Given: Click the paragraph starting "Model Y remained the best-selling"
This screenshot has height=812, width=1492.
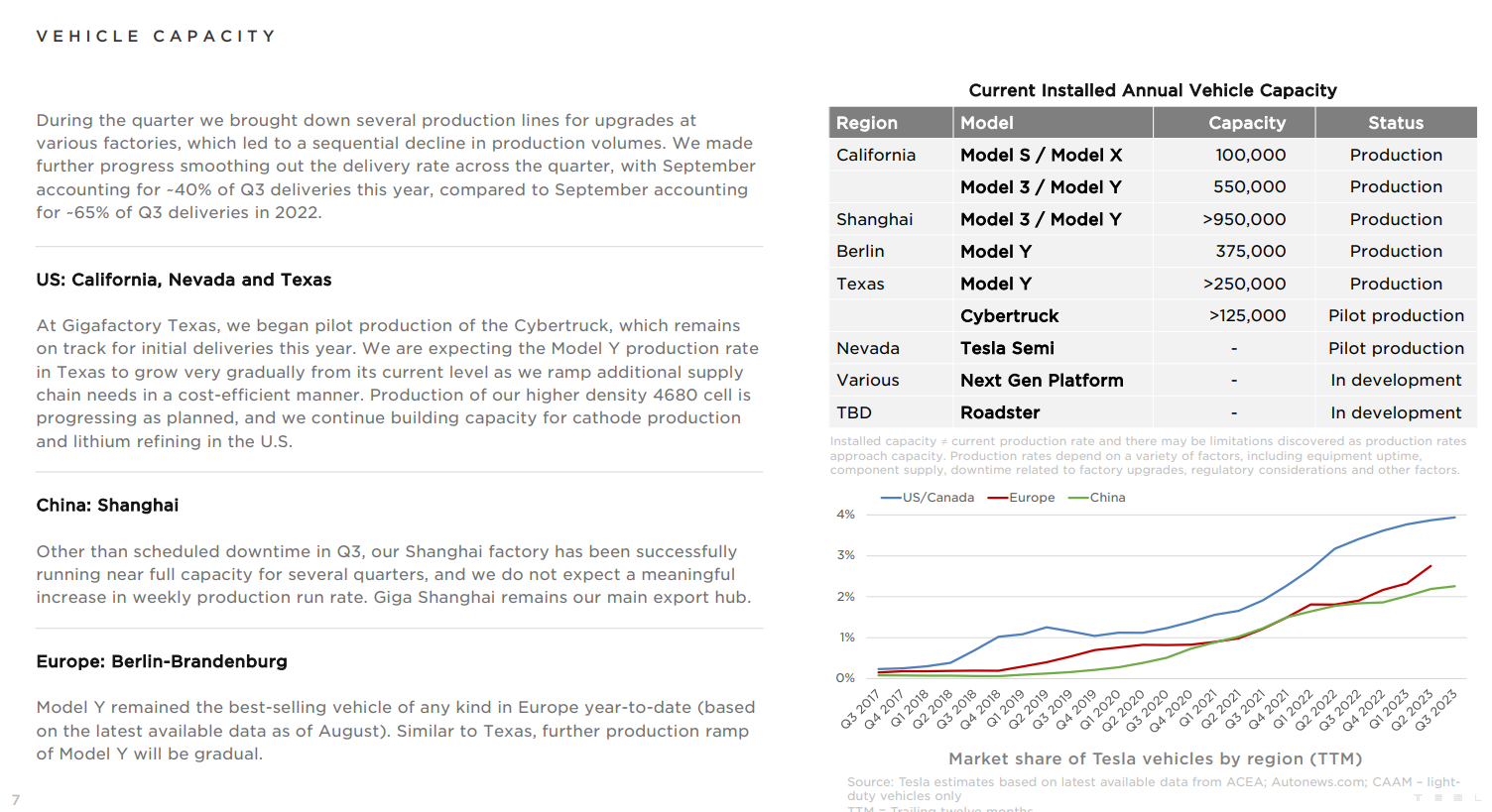Looking at the screenshot, I should (x=396, y=731).
